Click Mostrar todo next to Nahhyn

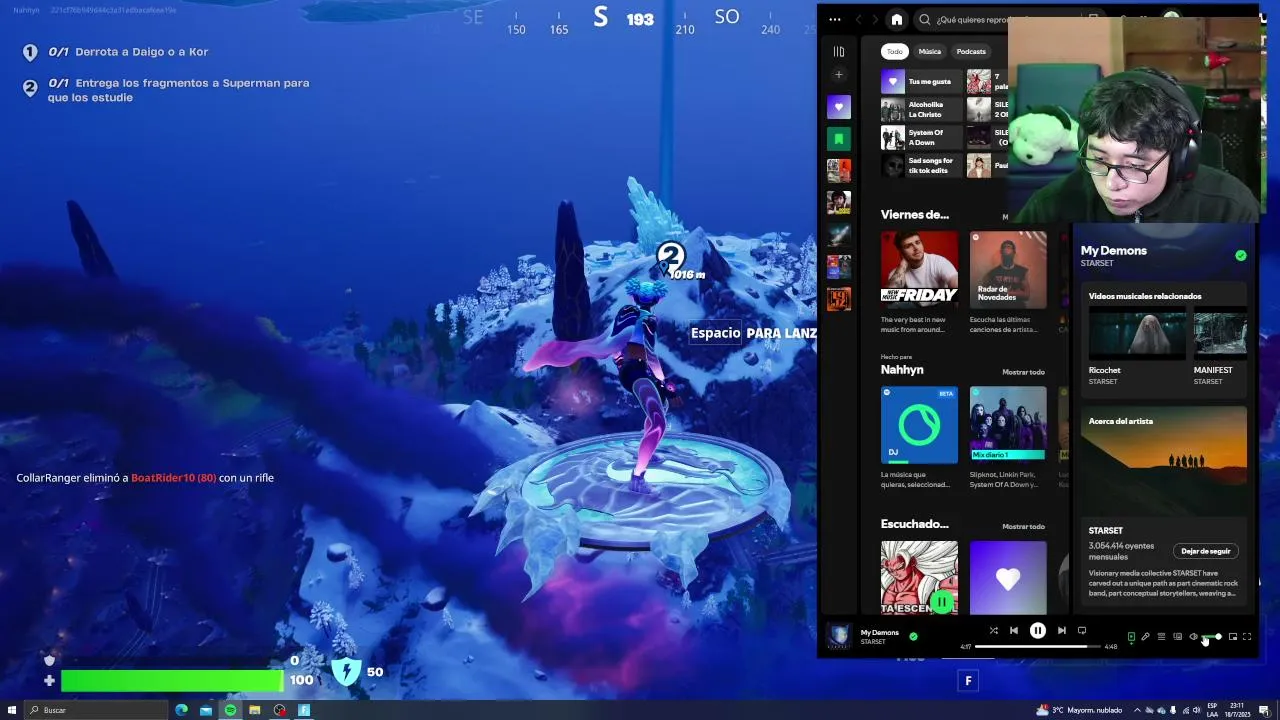tap(1023, 372)
